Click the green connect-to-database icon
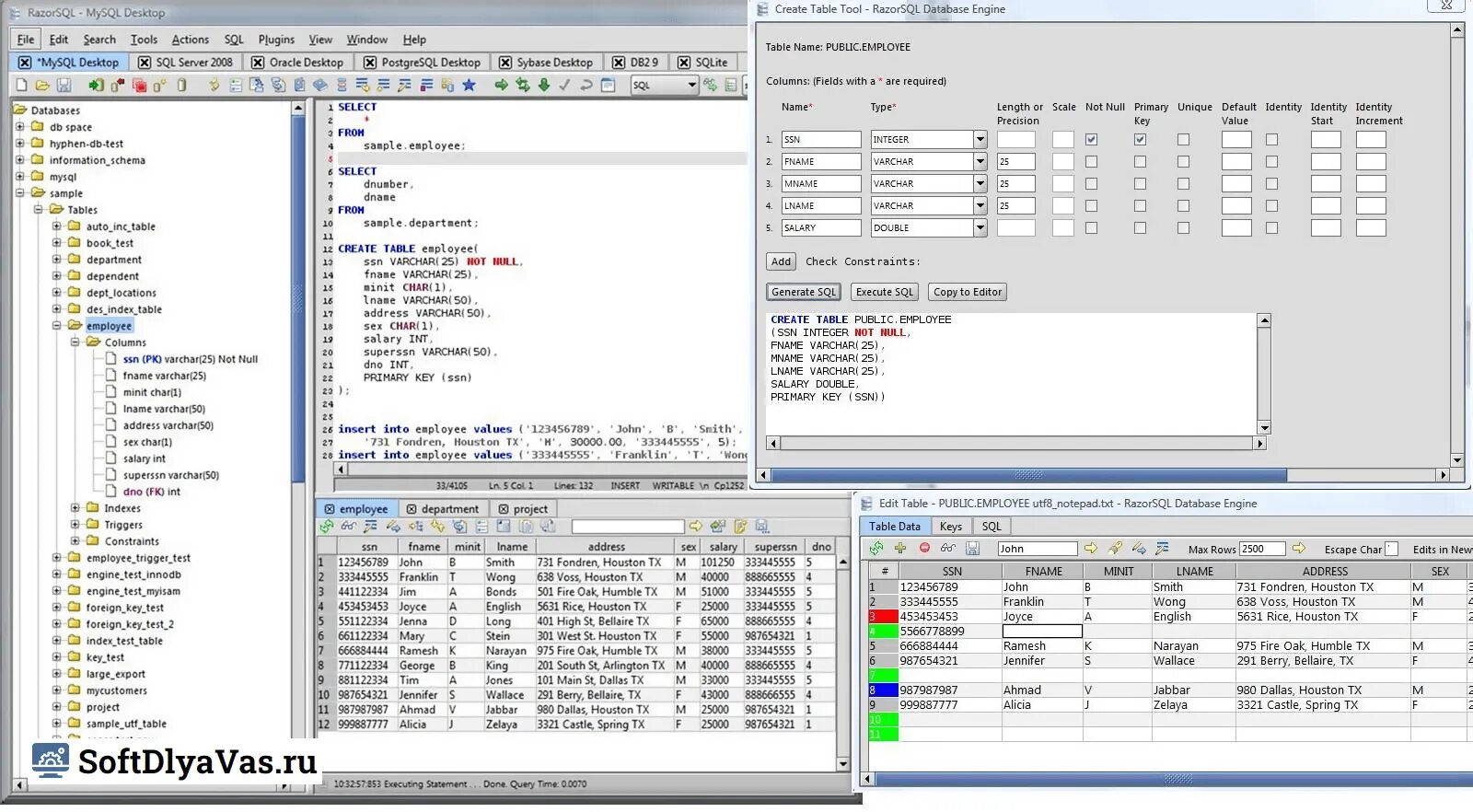The image size is (1473, 812). [96, 86]
